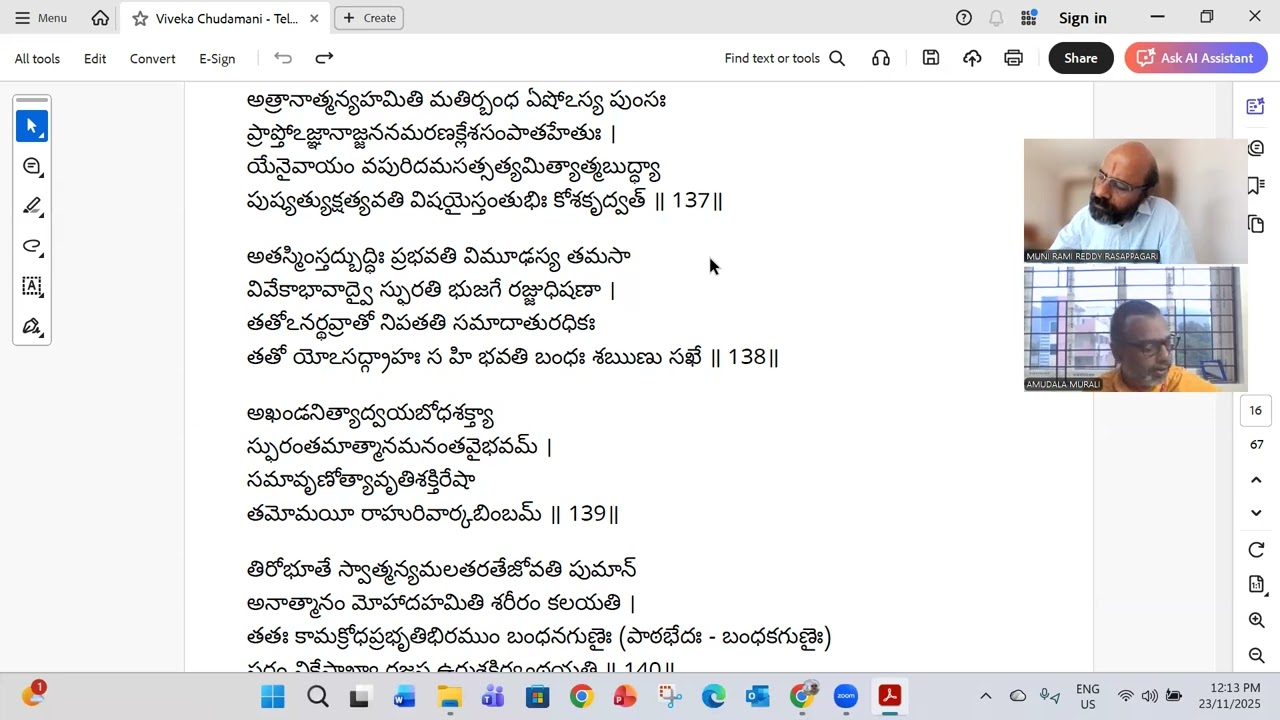The image size is (1280, 720).
Task: Open the E-Sign tool
Action: click(x=217, y=59)
